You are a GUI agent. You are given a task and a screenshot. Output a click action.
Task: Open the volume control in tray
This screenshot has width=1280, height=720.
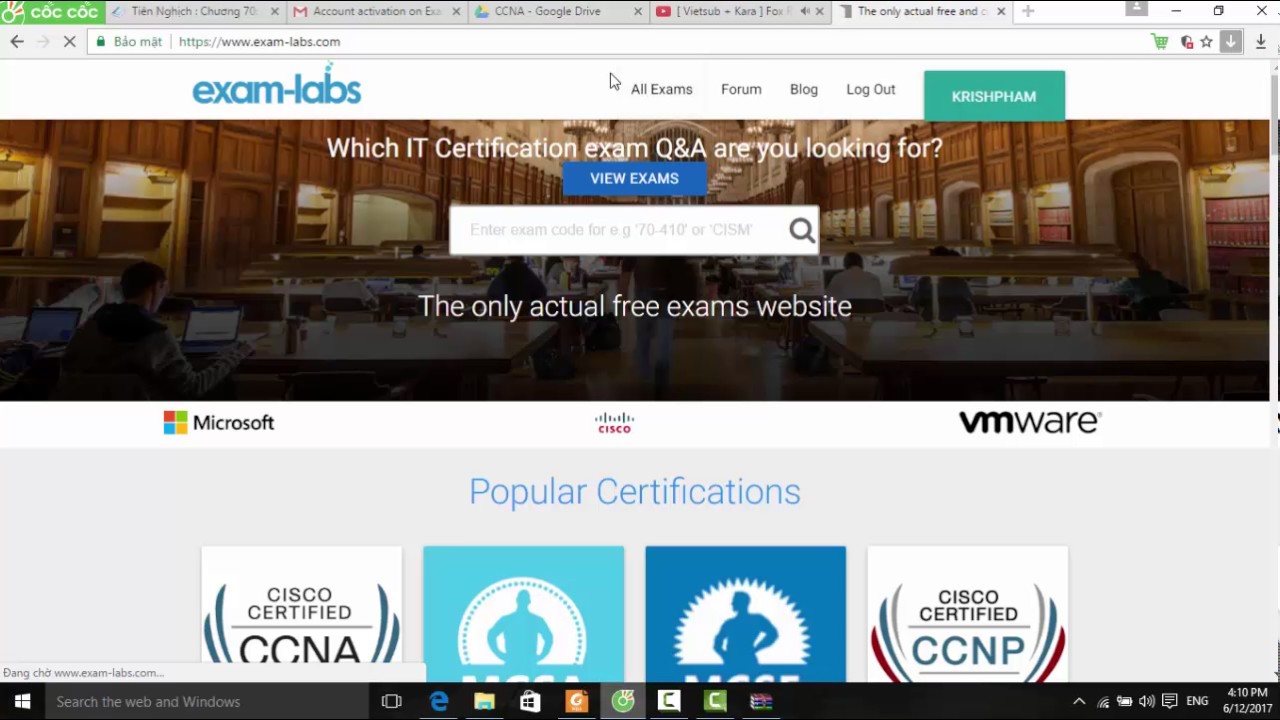[x=1146, y=701]
